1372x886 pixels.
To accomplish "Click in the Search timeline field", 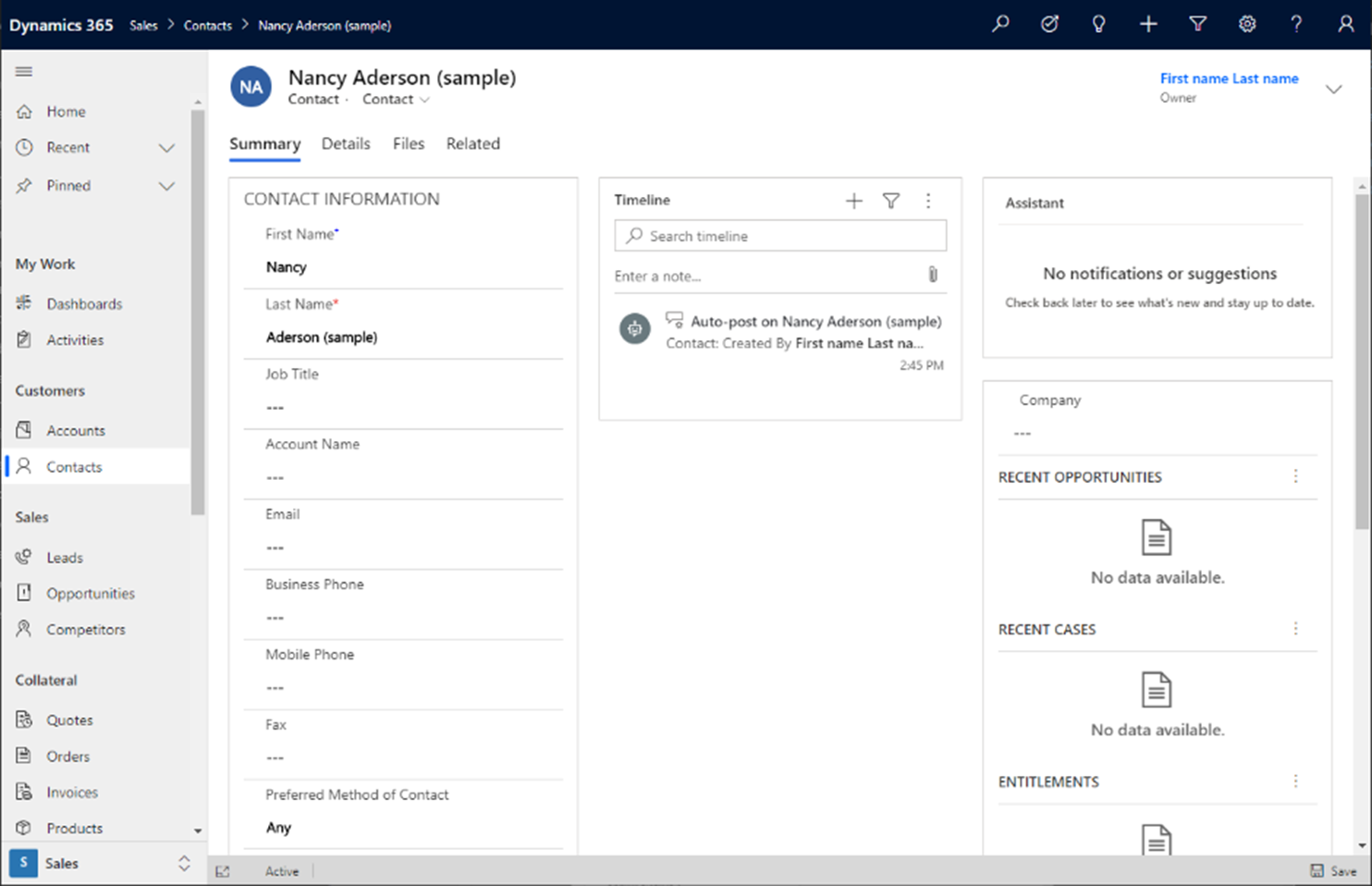I will point(780,235).
